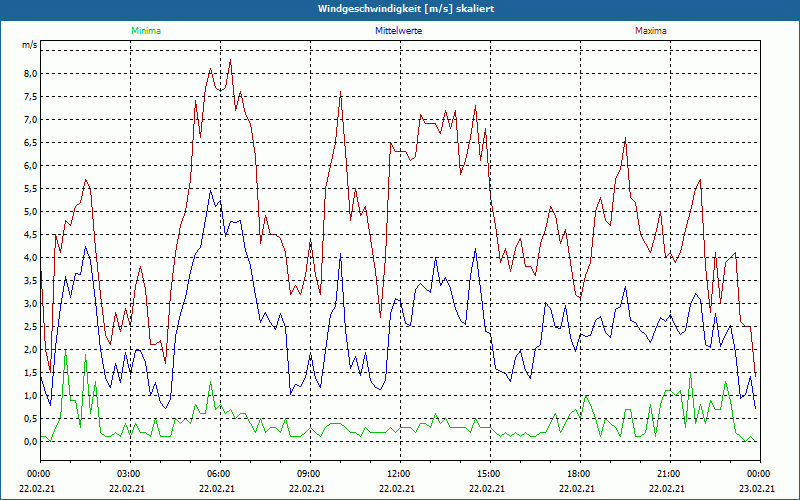800x500 pixels.
Task: Click the 5,0 y-axis value
Action: [x=31, y=211]
